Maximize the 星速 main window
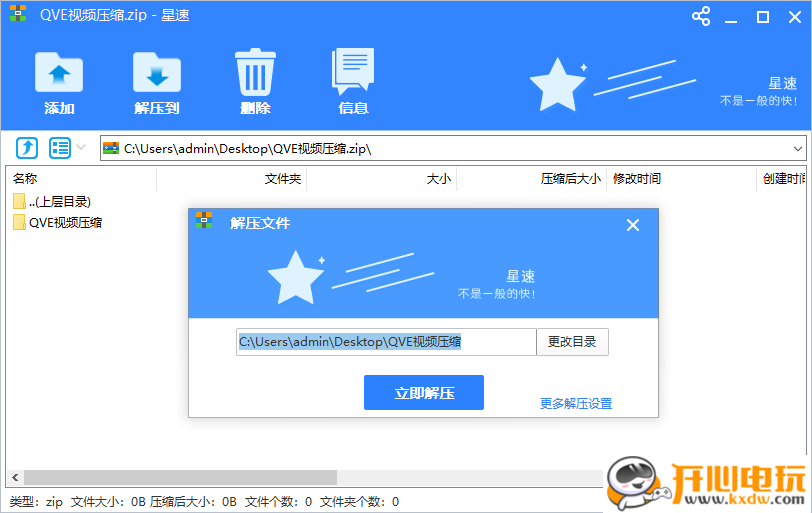The image size is (812, 513). pos(762,17)
